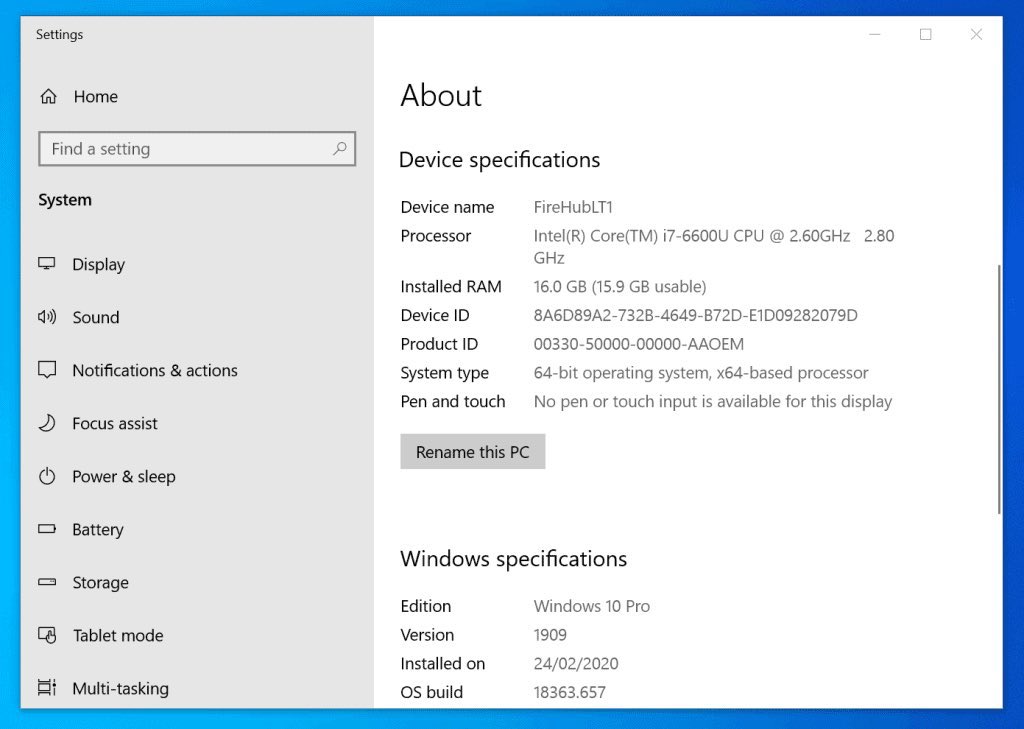Click System type value 64-bit operating system

point(701,373)
